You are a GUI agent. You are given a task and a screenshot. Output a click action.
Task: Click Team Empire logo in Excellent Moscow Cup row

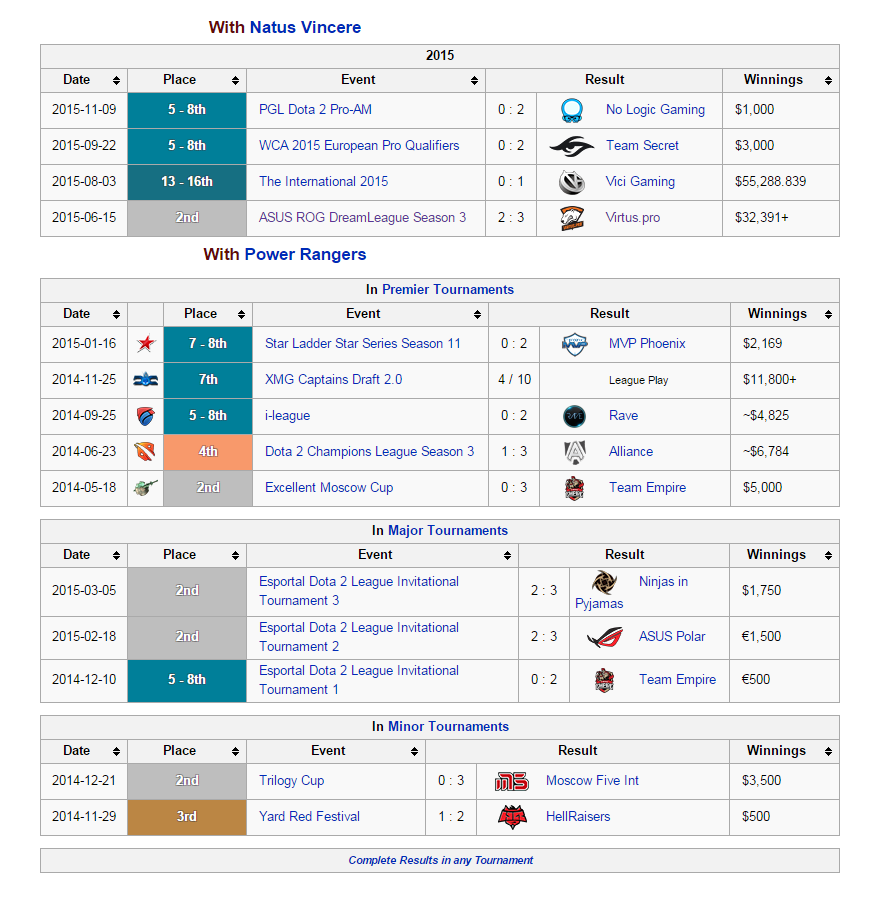575,488
